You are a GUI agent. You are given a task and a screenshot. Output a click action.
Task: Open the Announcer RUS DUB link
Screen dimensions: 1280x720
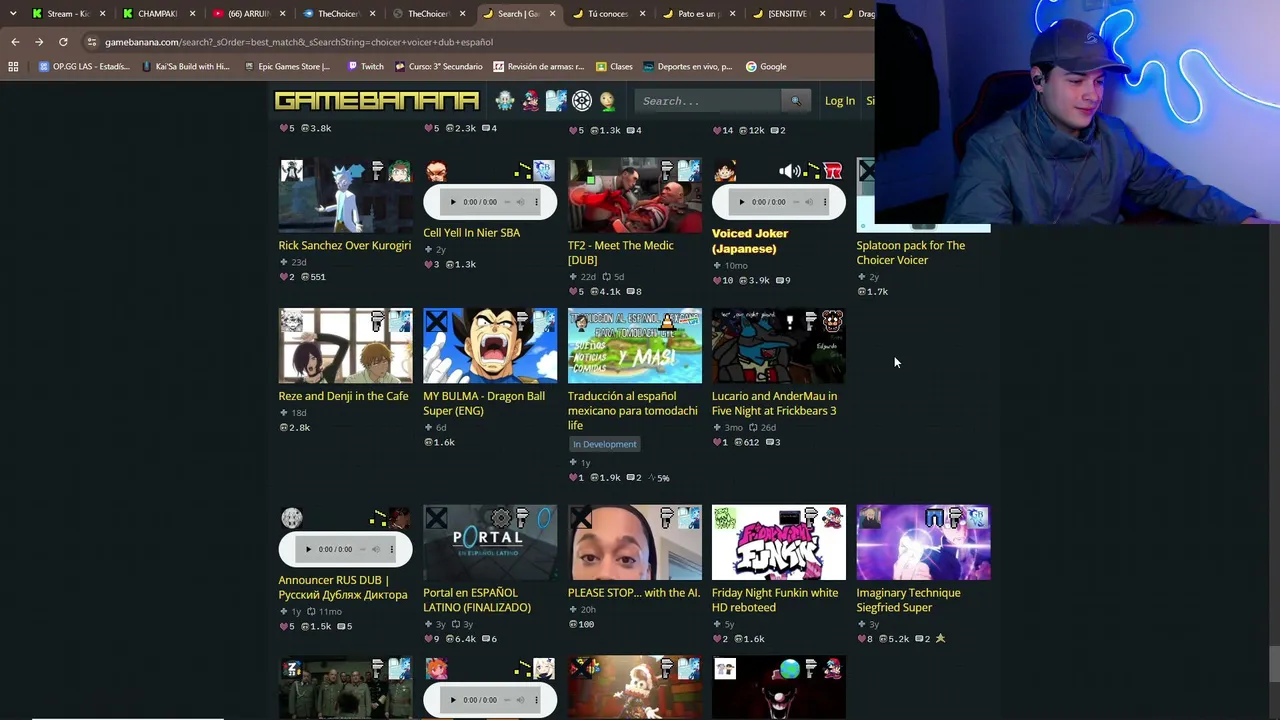point(343,588)
